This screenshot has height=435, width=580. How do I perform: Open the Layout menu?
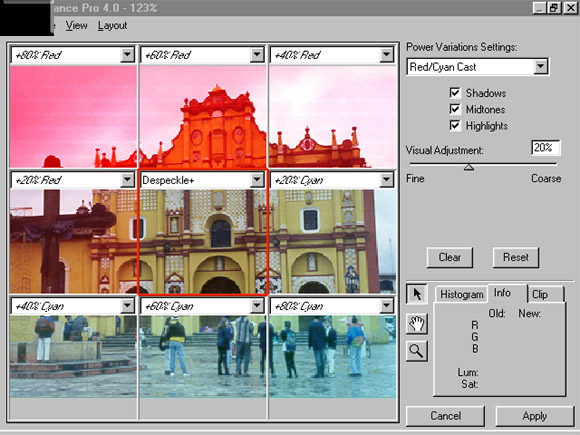coord(112,26)
